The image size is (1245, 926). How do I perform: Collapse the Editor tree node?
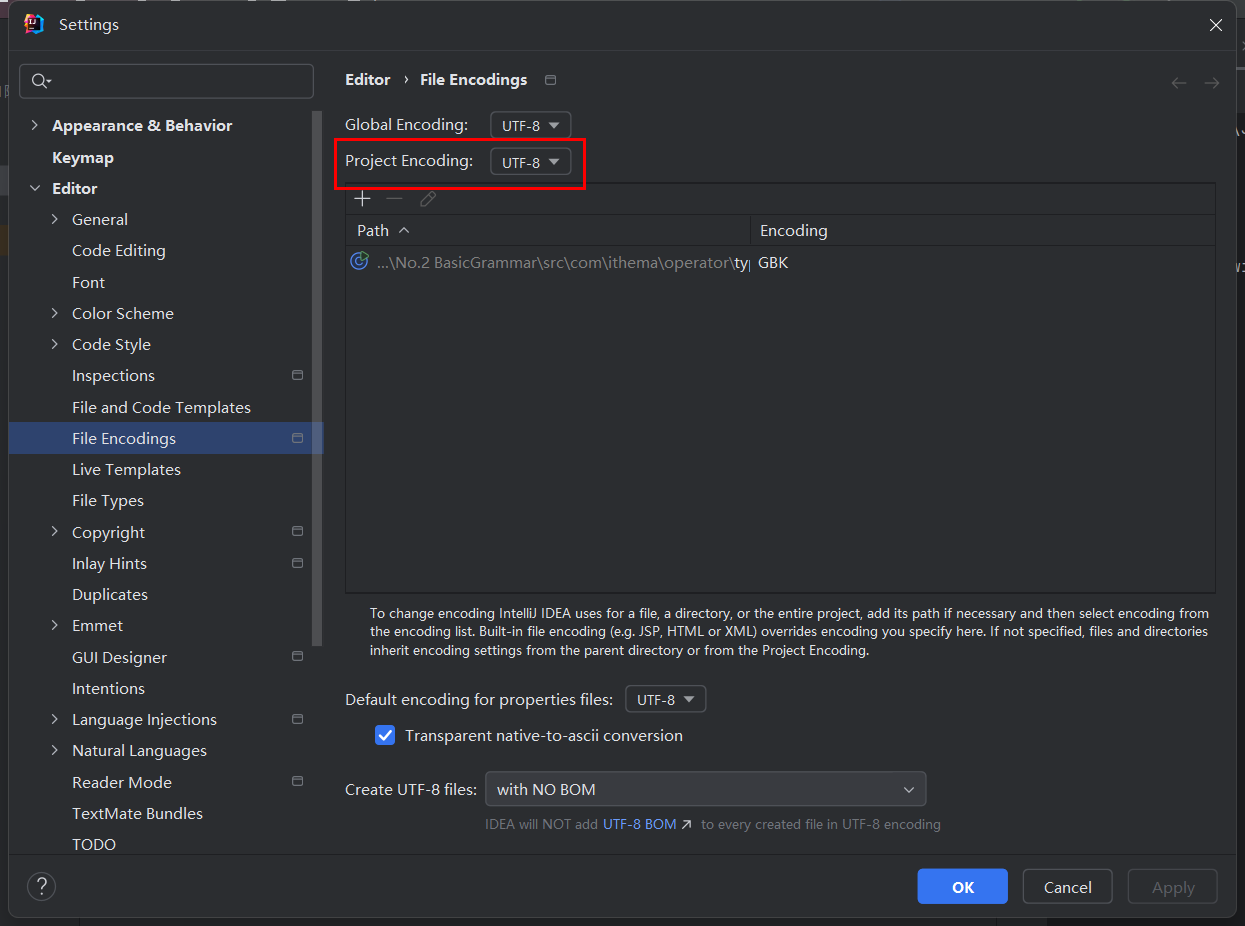[x=35, y=188]
